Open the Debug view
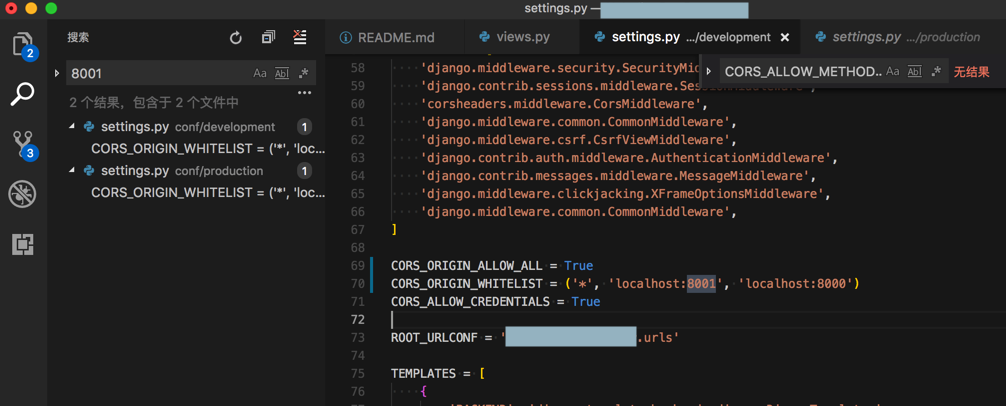Viewport: 1006px width, 406px height. click(22, 194)
